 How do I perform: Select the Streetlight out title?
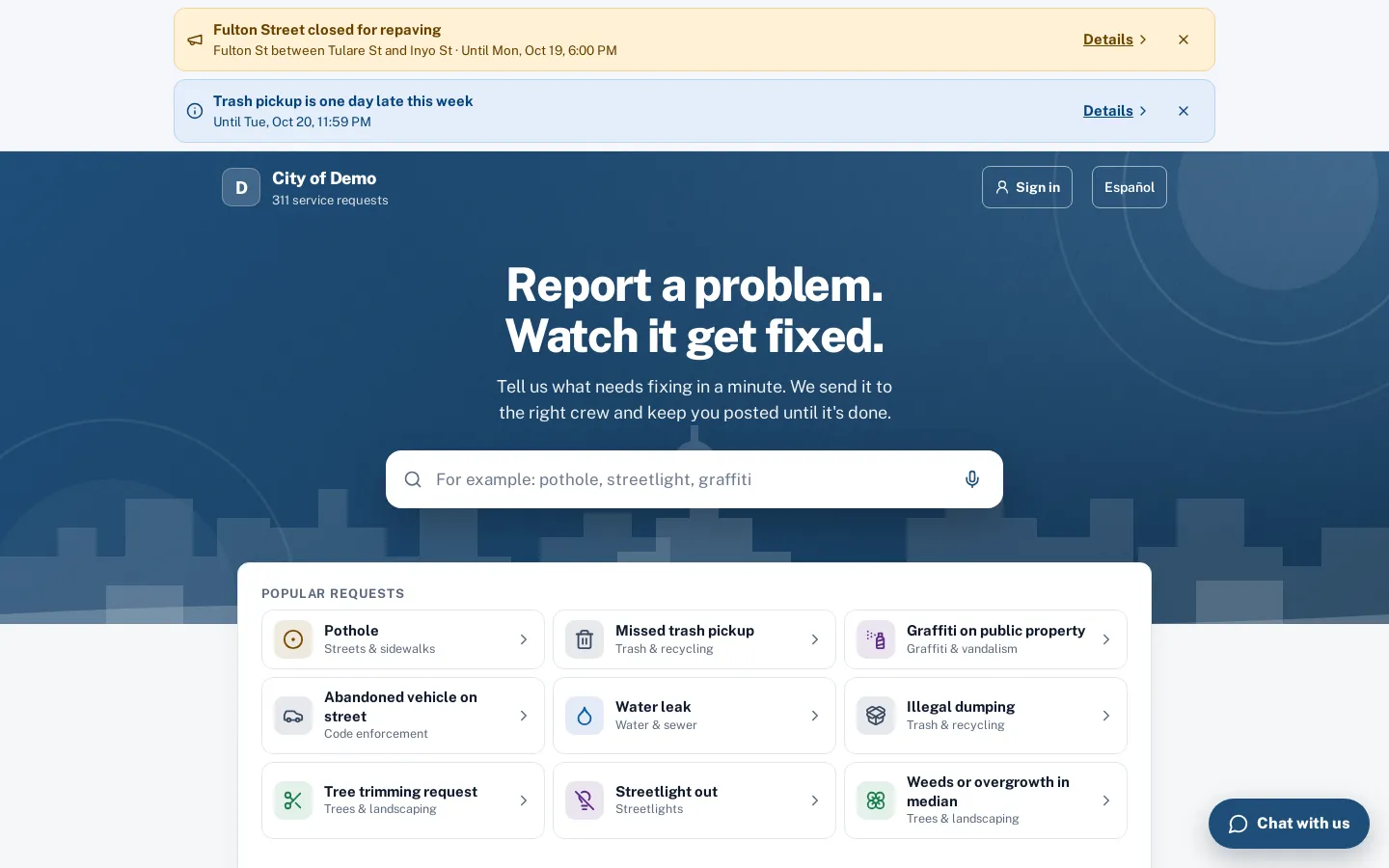click(667, 792)
